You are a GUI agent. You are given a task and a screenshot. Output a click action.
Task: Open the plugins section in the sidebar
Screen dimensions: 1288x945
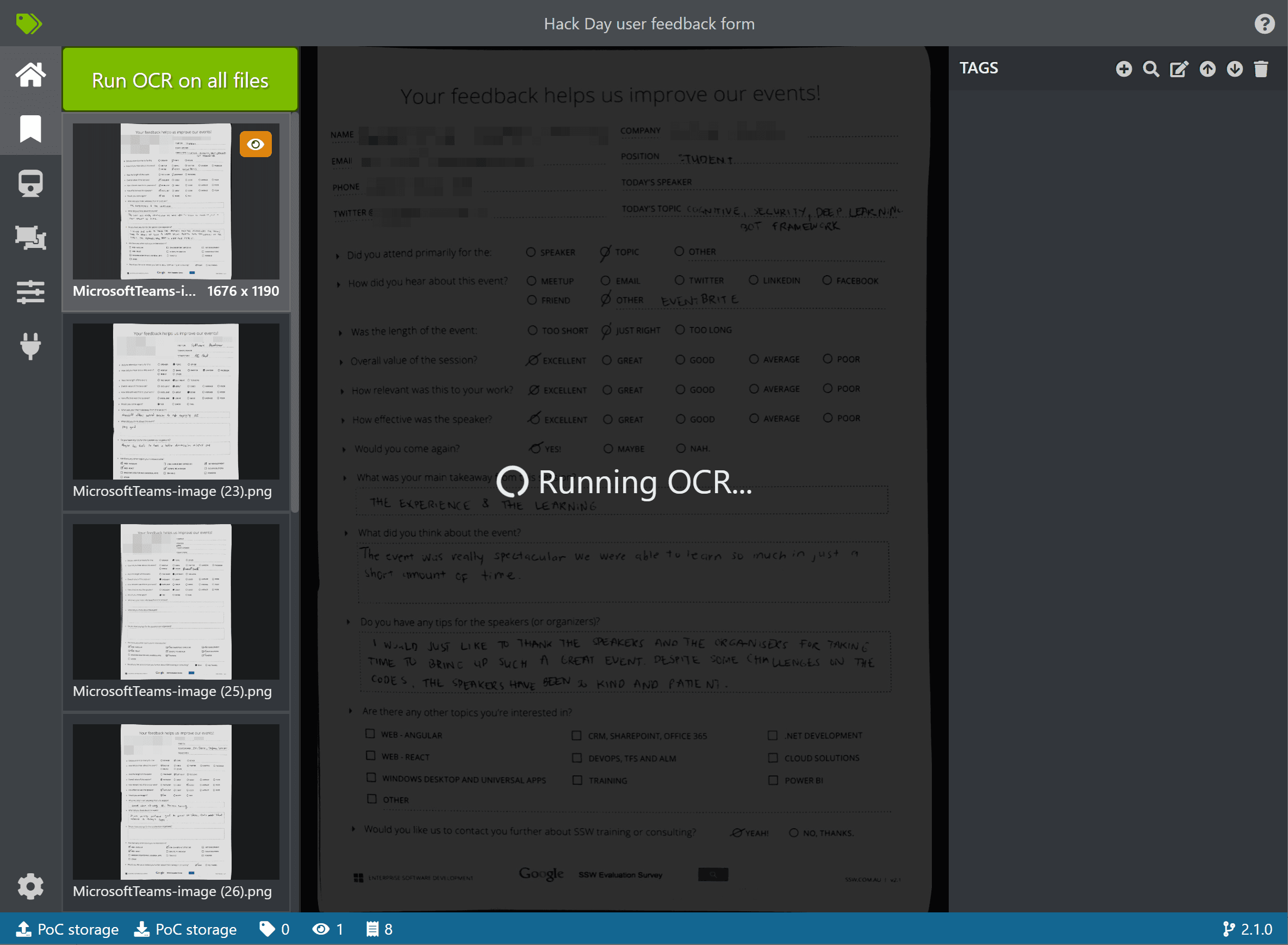[x=31, y=345]
